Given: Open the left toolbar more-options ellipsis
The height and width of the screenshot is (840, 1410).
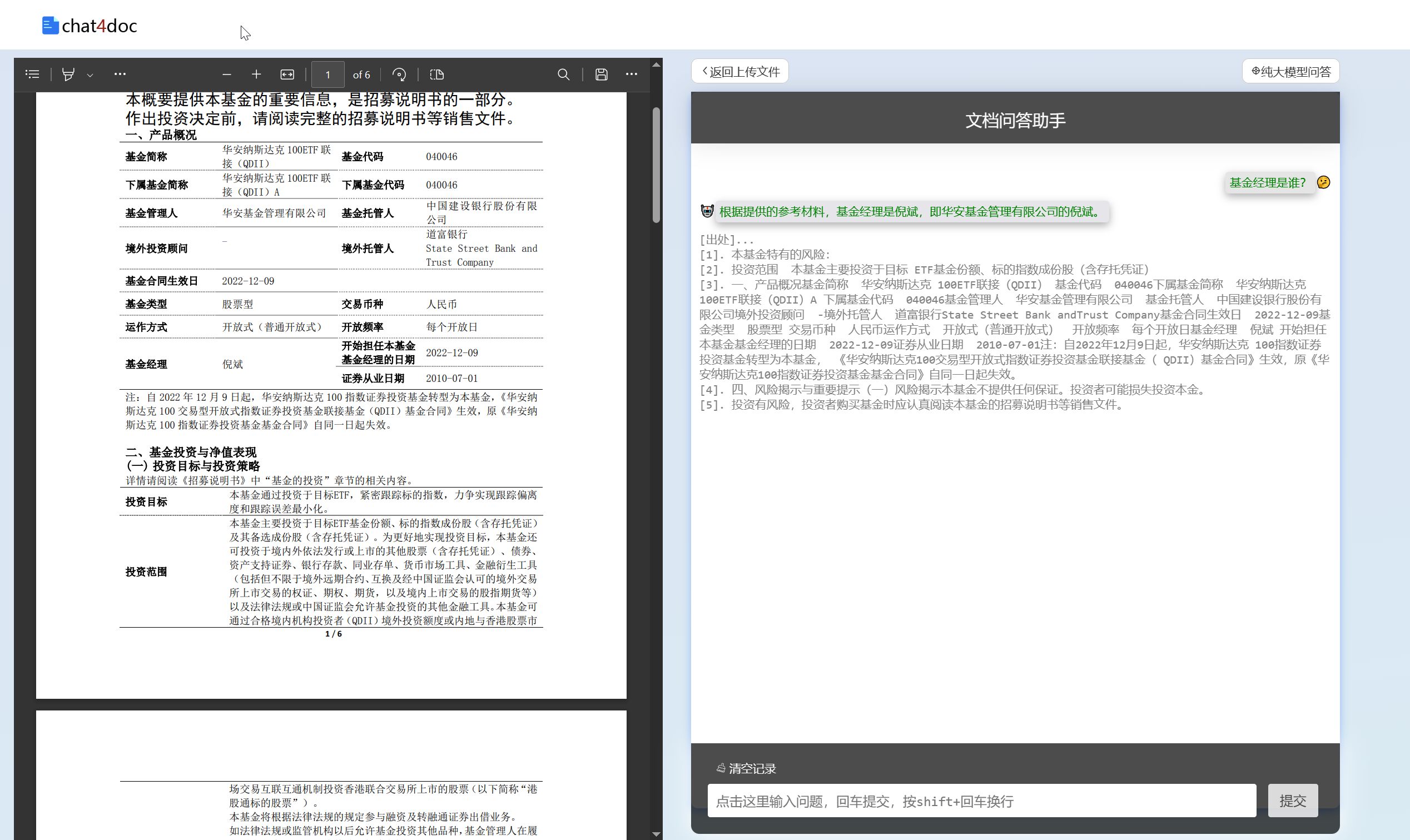Looking at the screenshot, I should 120,74.
